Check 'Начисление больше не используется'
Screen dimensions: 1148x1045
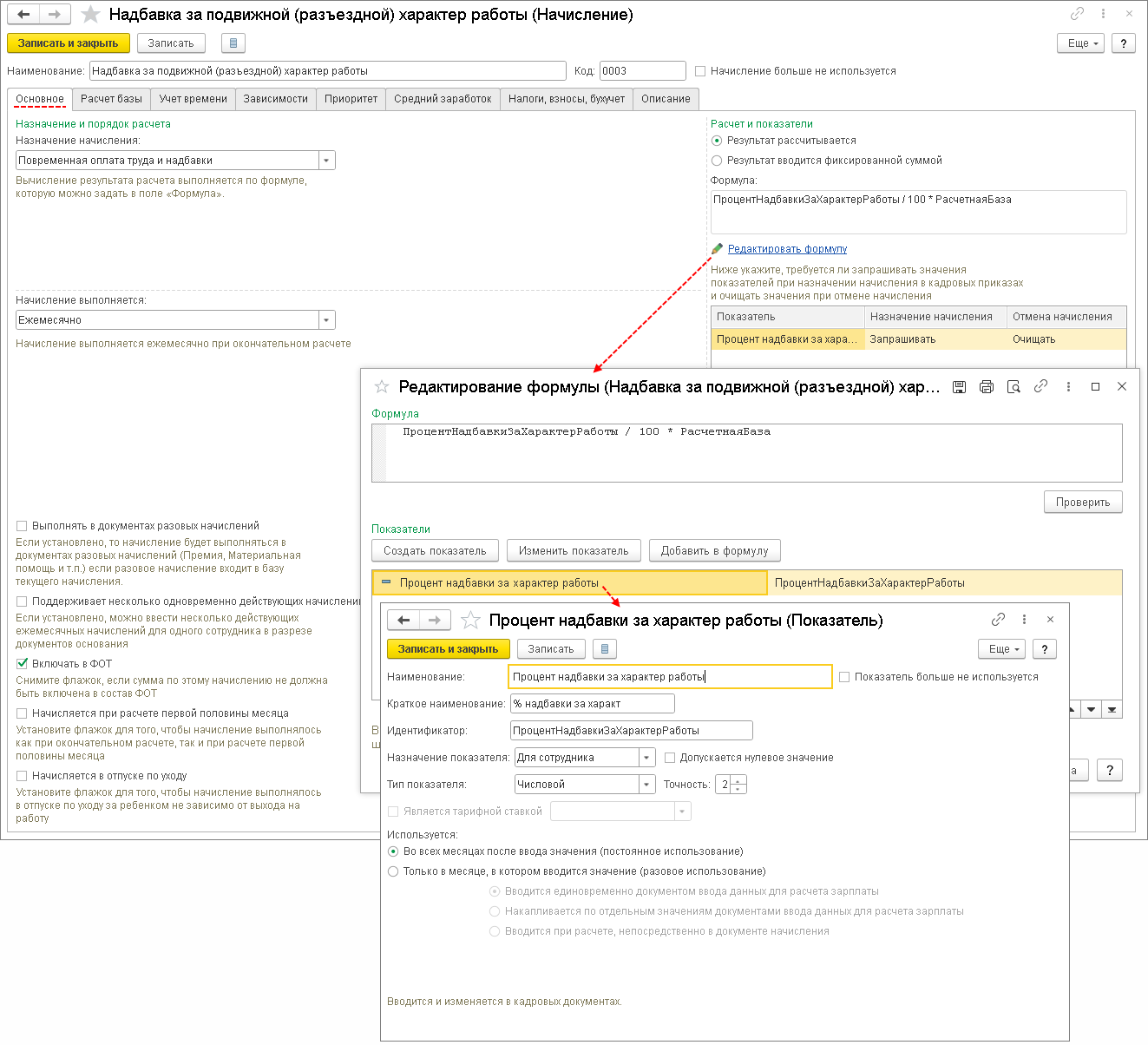pos(700,71)
